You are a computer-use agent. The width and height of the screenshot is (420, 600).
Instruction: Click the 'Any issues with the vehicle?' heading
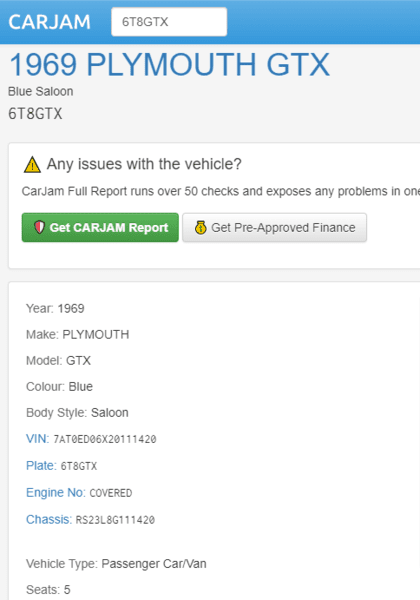point(144,164)
